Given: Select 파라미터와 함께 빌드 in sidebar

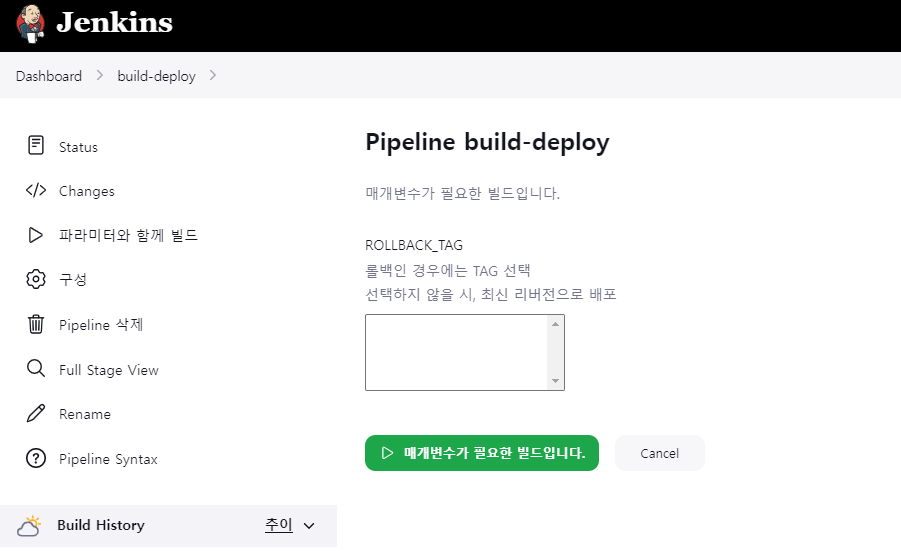Looking at the screenshot, I should pyautogui.click(x=128, y=235).
